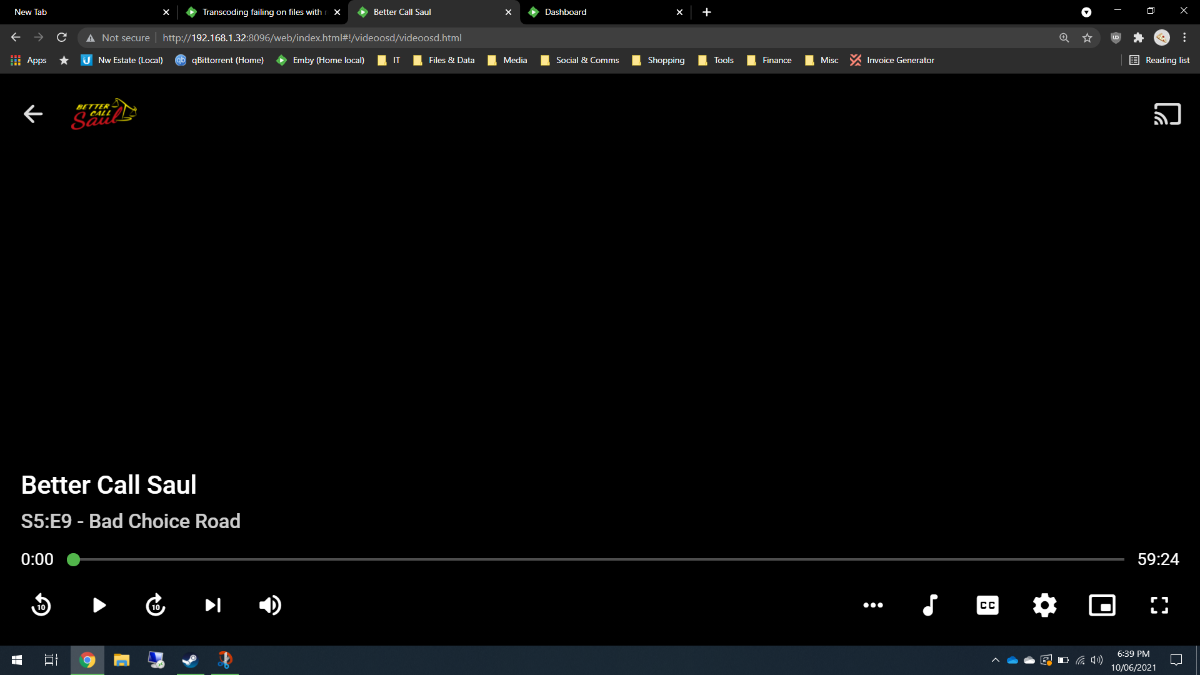
Task: Open the taskbar volume control
Action: (1097, 660)
